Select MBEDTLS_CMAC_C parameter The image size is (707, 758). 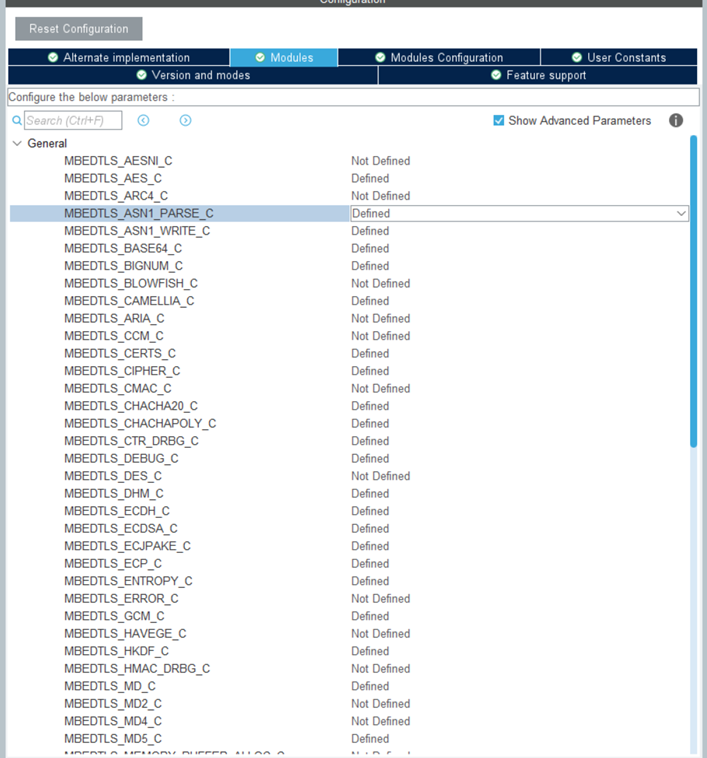click(x=118, y=389)
